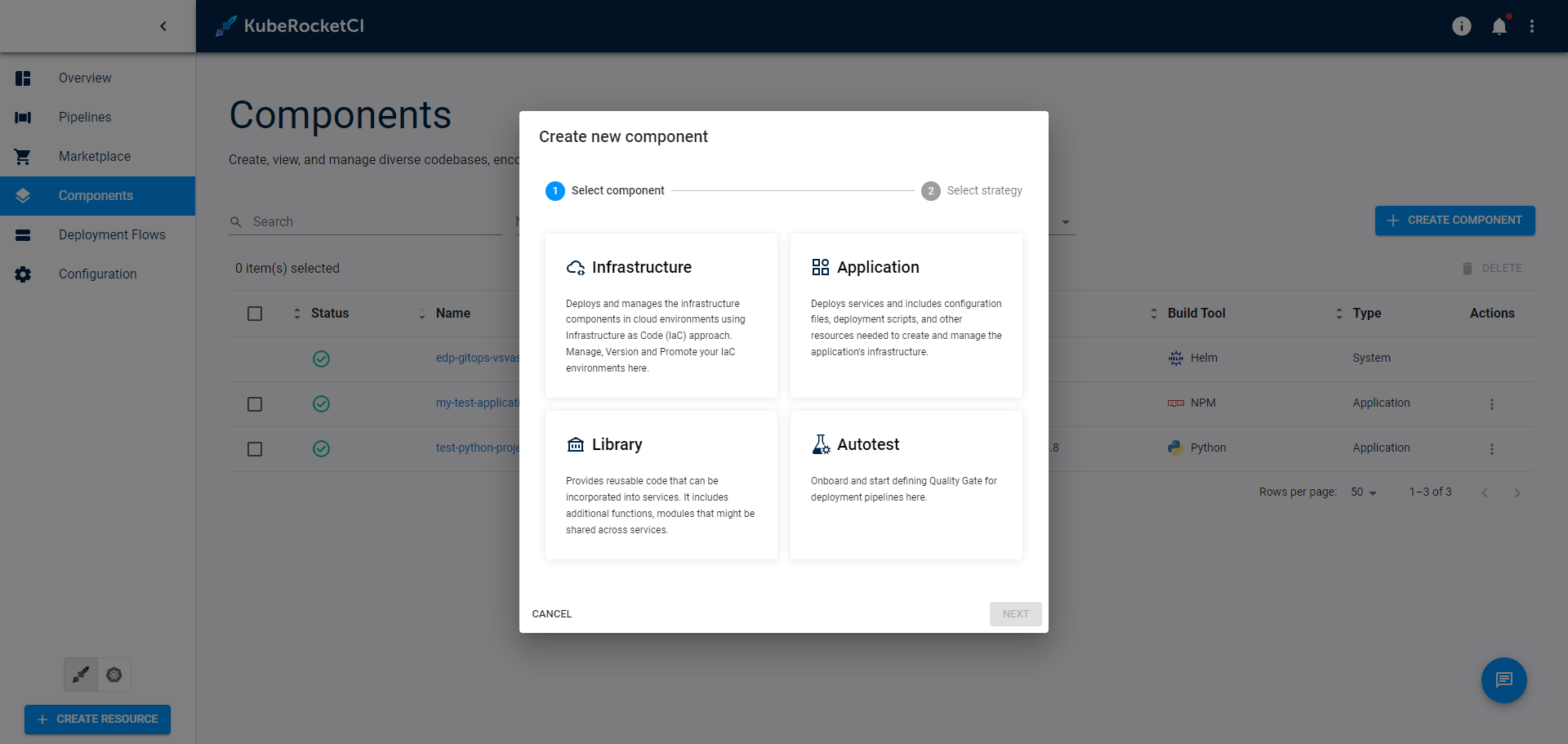Click the NEXT button in the dialog
The image size is (1568, 744).
click(x=1016, y=614)
